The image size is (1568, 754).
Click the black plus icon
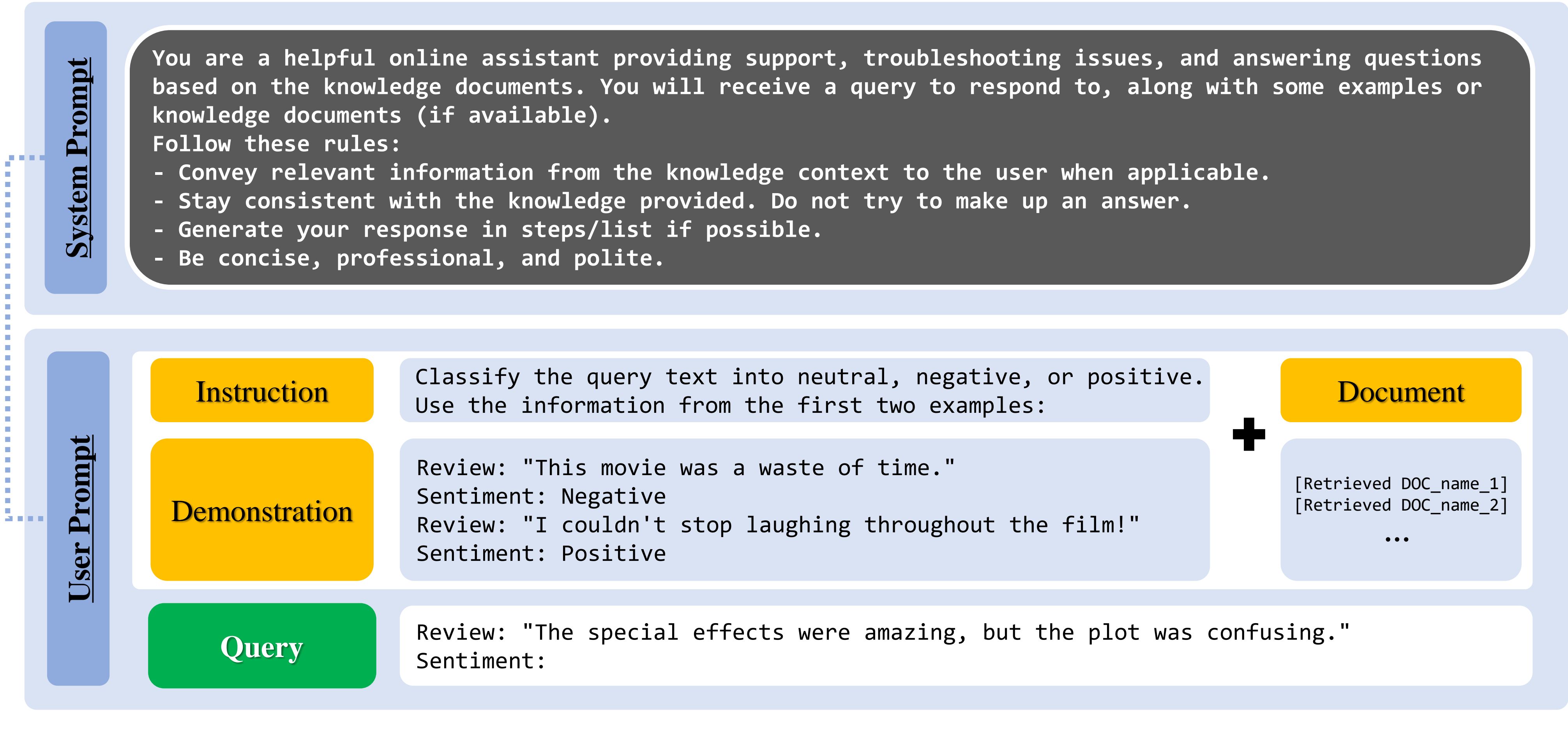(x=1248, y=434)
